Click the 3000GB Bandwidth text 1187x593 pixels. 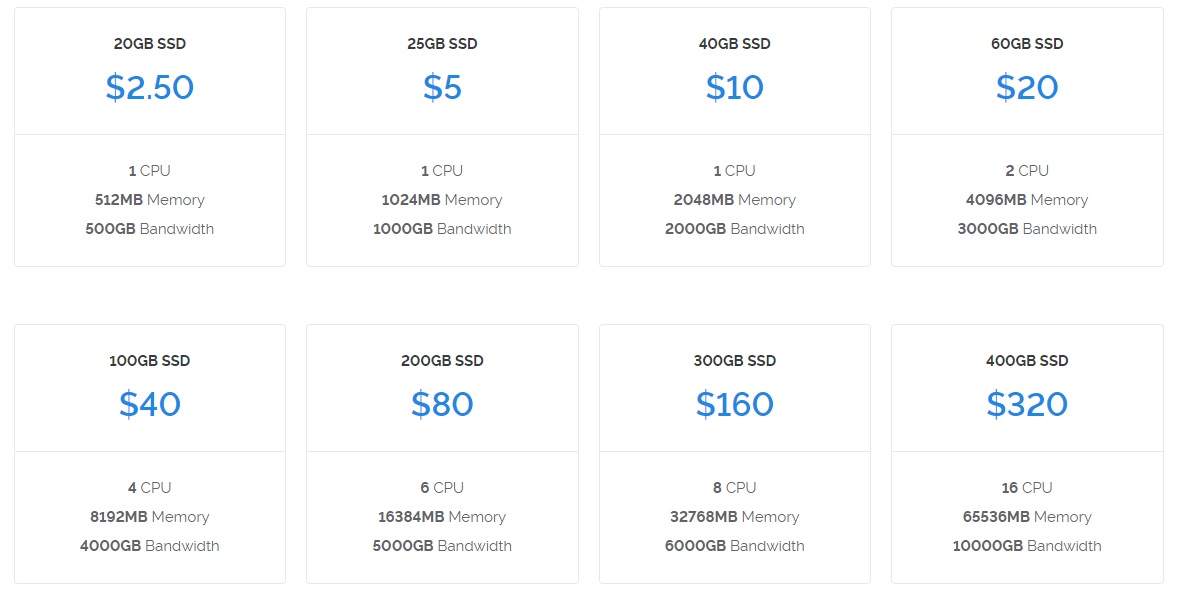pos(1027,229)
